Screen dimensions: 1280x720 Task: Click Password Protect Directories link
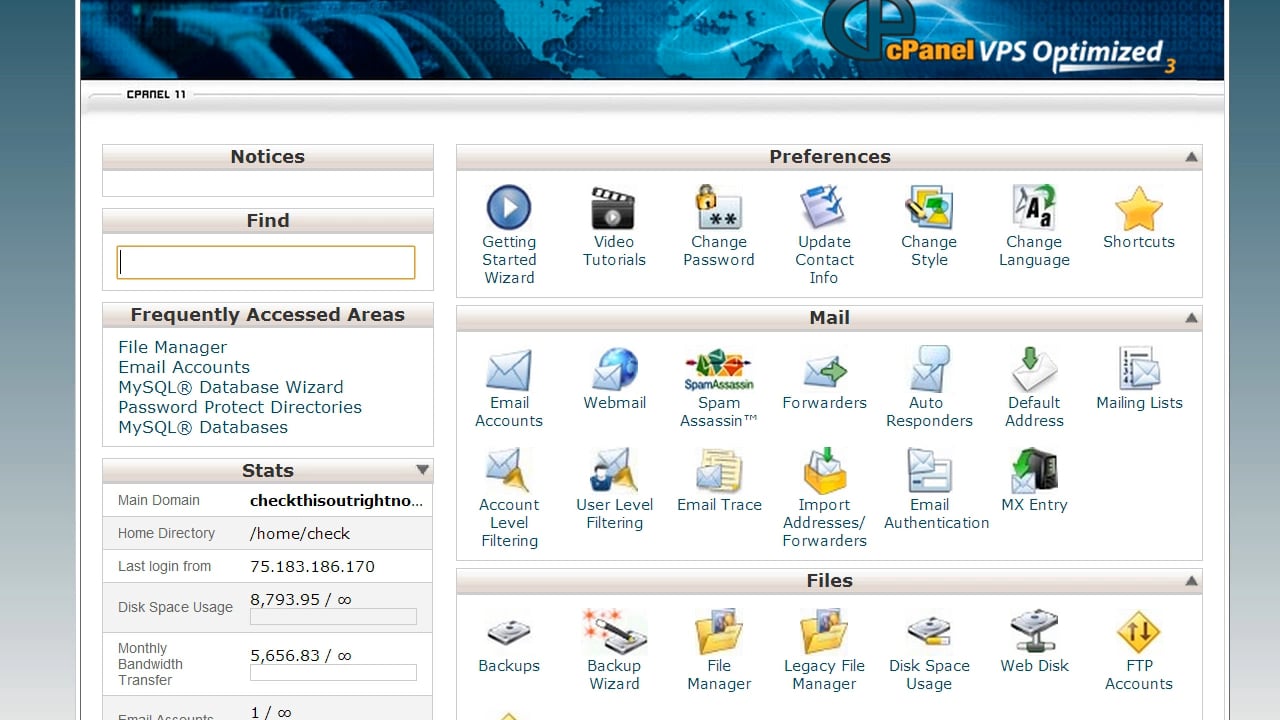240,407
